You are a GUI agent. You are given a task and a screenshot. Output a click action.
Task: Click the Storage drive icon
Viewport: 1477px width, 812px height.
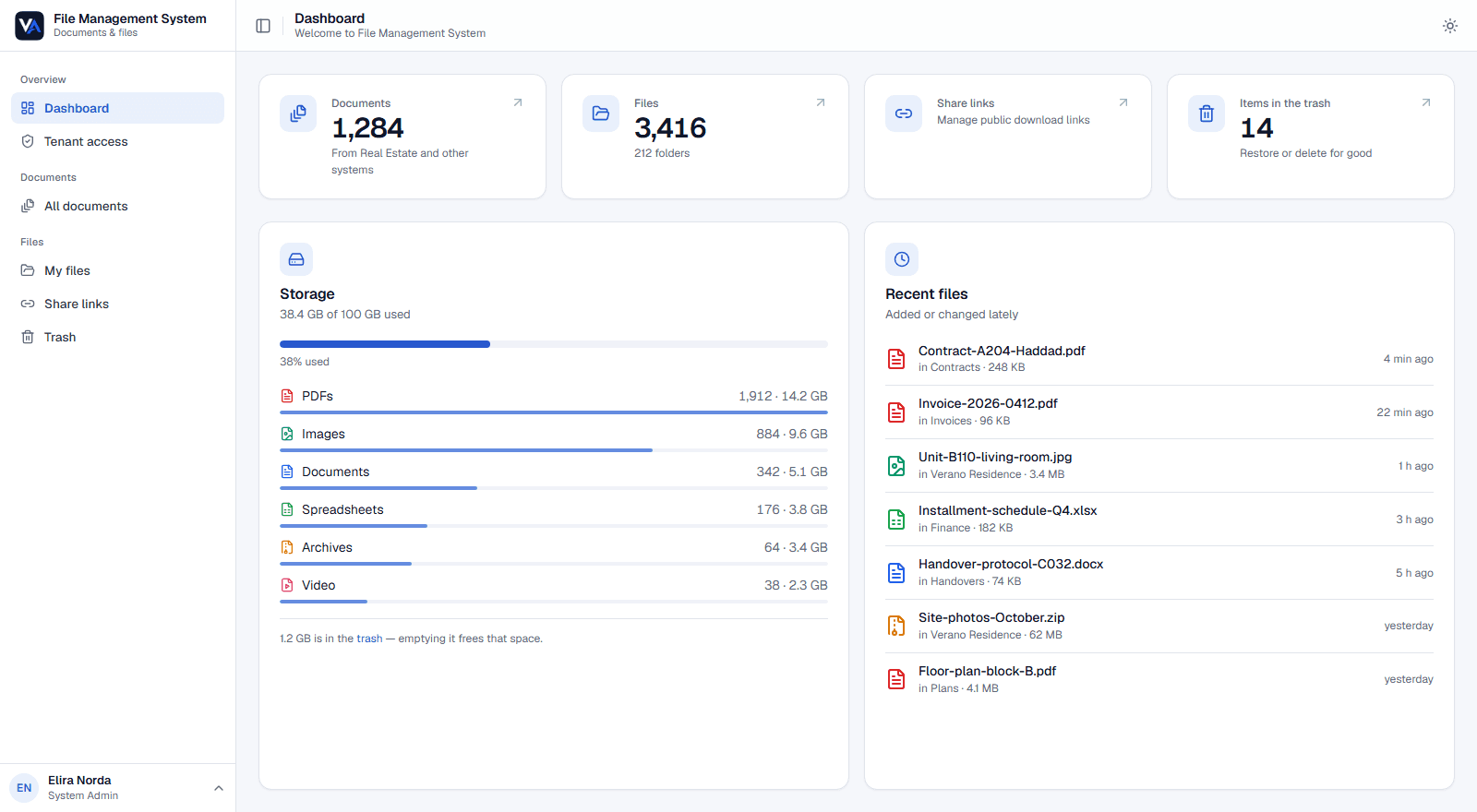click(296, 259)
